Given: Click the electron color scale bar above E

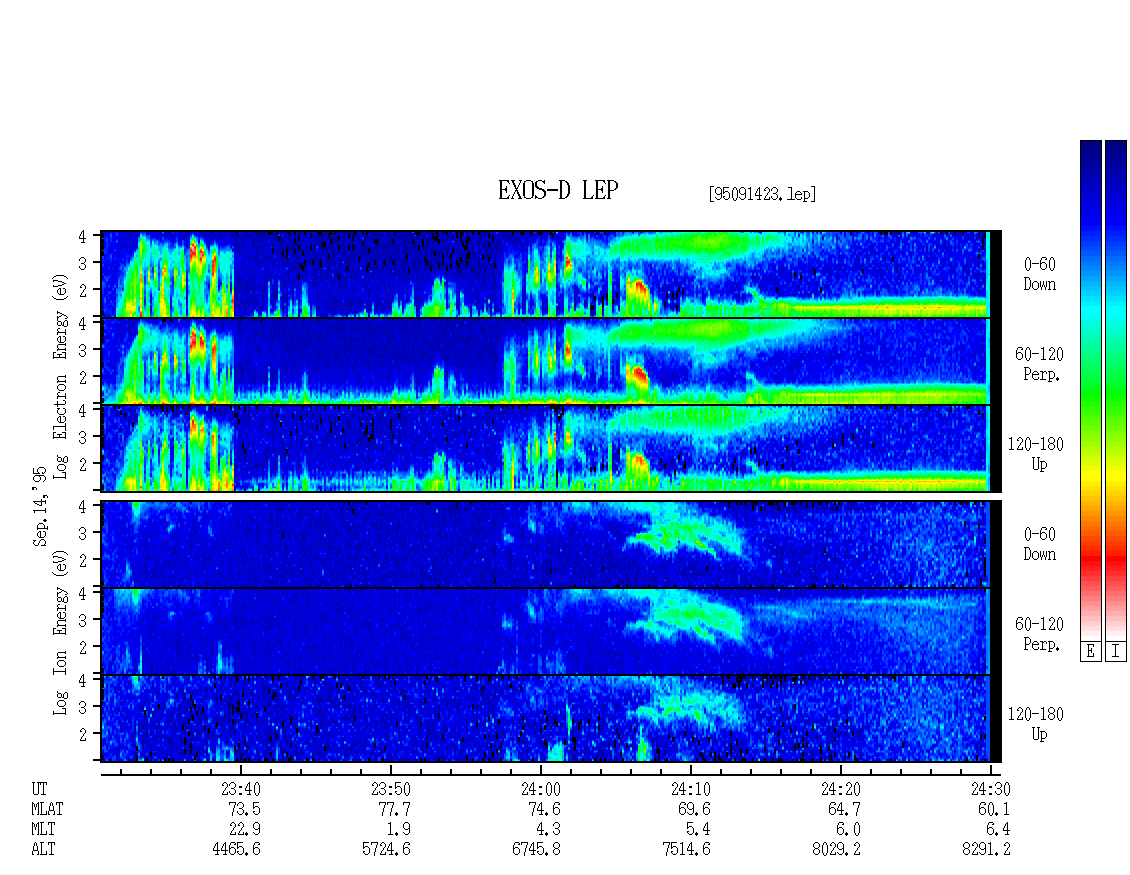Looking at the screenshot, I should (x=1090, y=390).
